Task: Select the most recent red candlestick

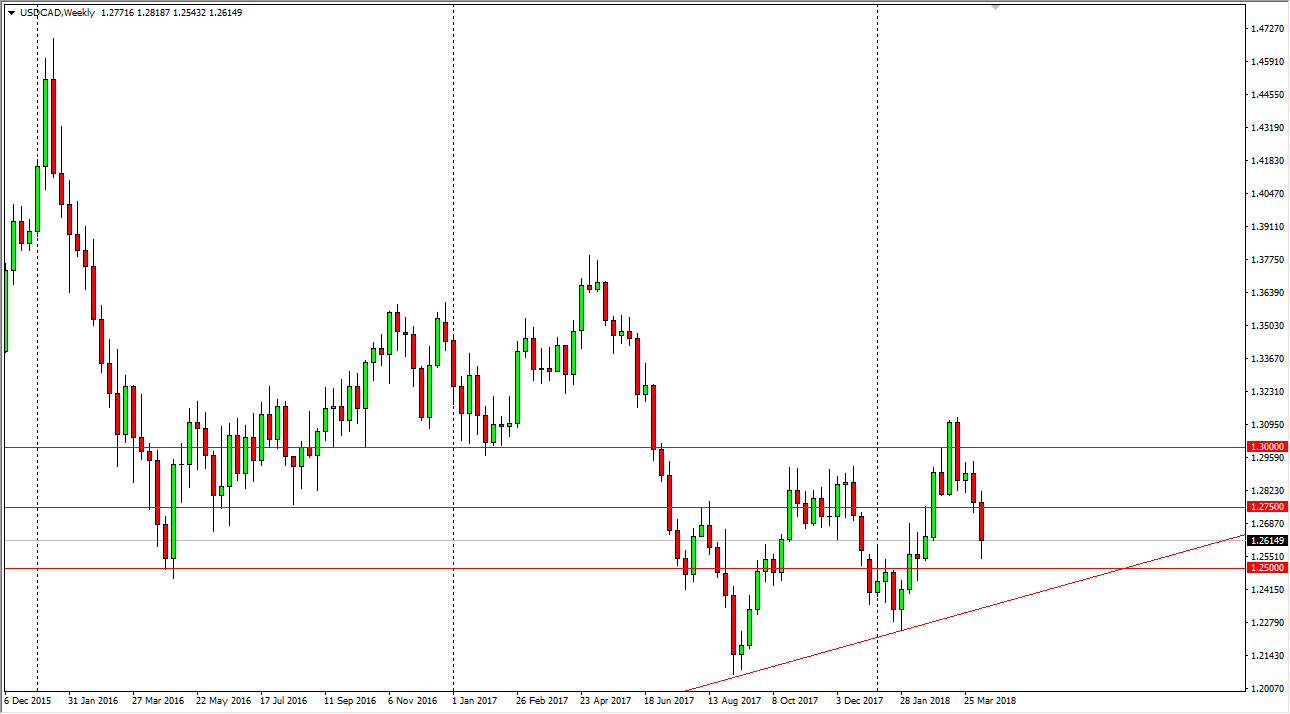Action: 981,520
